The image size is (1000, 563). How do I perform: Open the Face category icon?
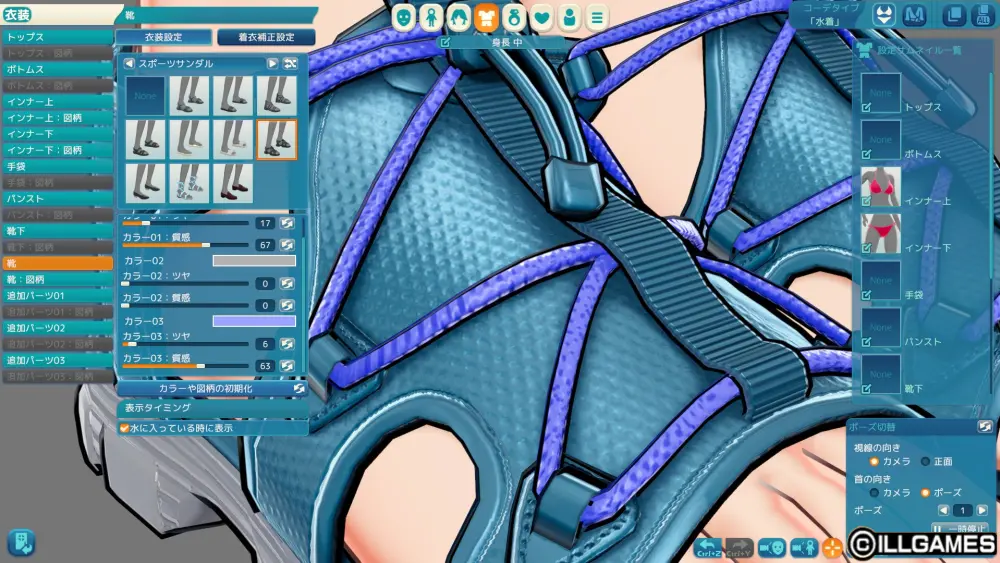coord(404,18)
